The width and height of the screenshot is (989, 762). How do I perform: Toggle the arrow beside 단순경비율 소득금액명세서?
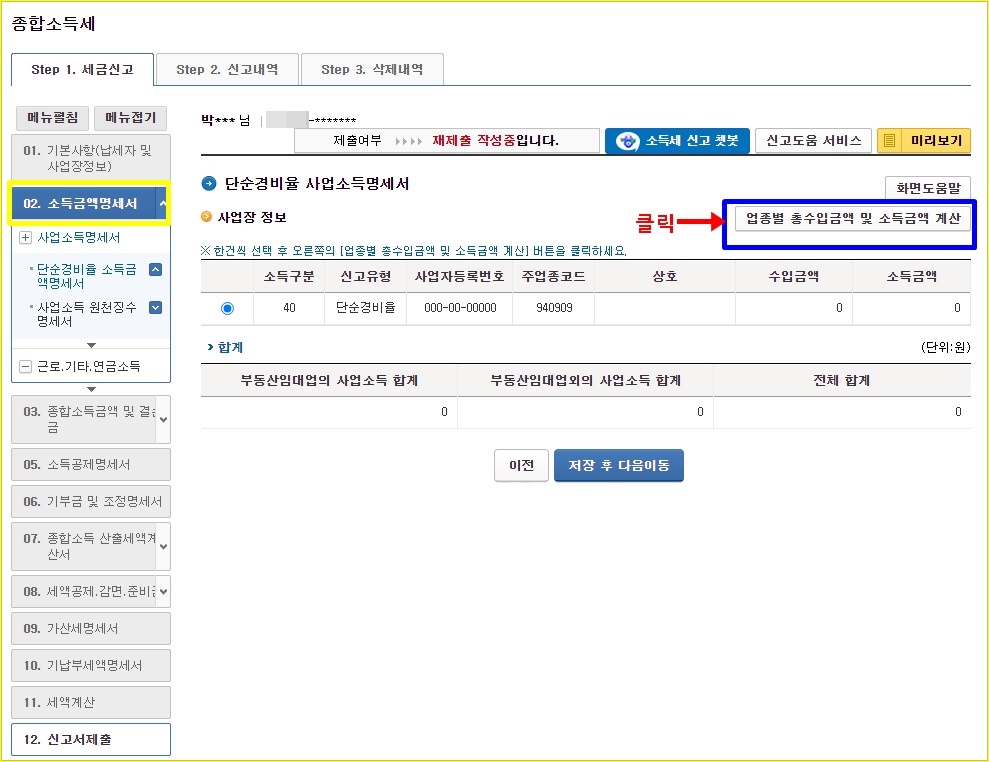(155, 269)
